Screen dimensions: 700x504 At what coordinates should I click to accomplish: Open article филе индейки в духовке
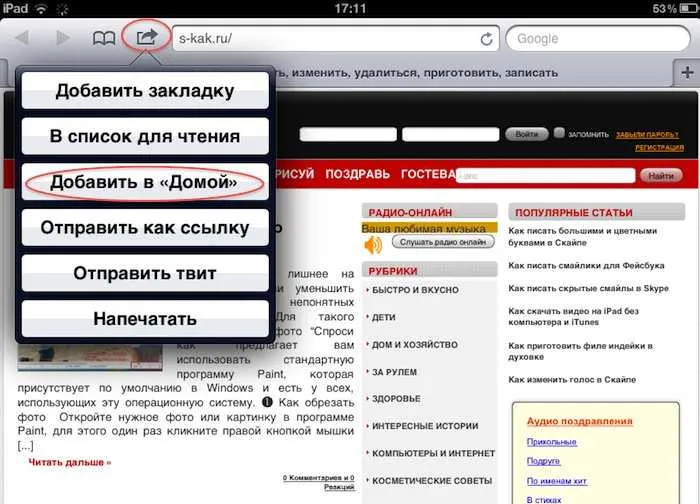pyautogui.click(x=580, y=351)
